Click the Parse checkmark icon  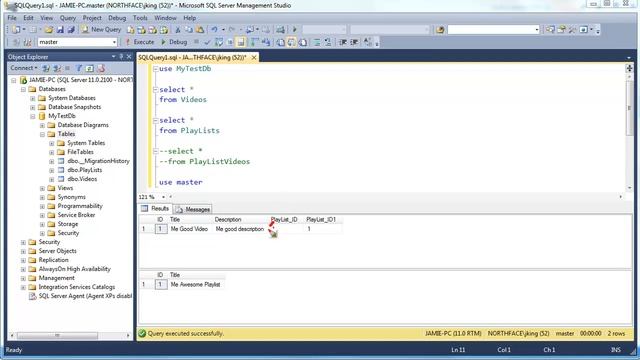point(207,42)
